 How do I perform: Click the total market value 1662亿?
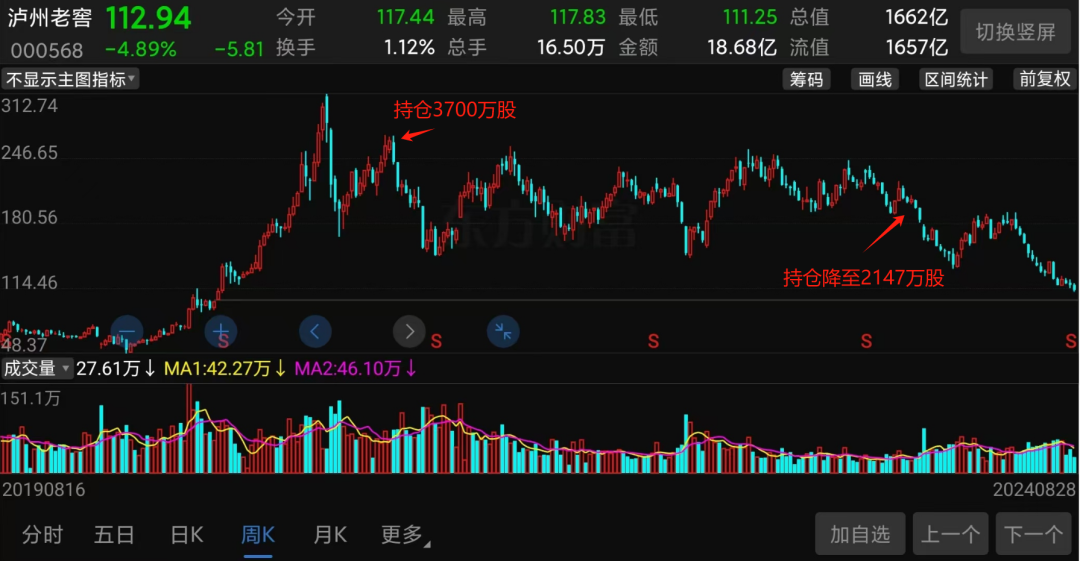(x=917, y=17)
